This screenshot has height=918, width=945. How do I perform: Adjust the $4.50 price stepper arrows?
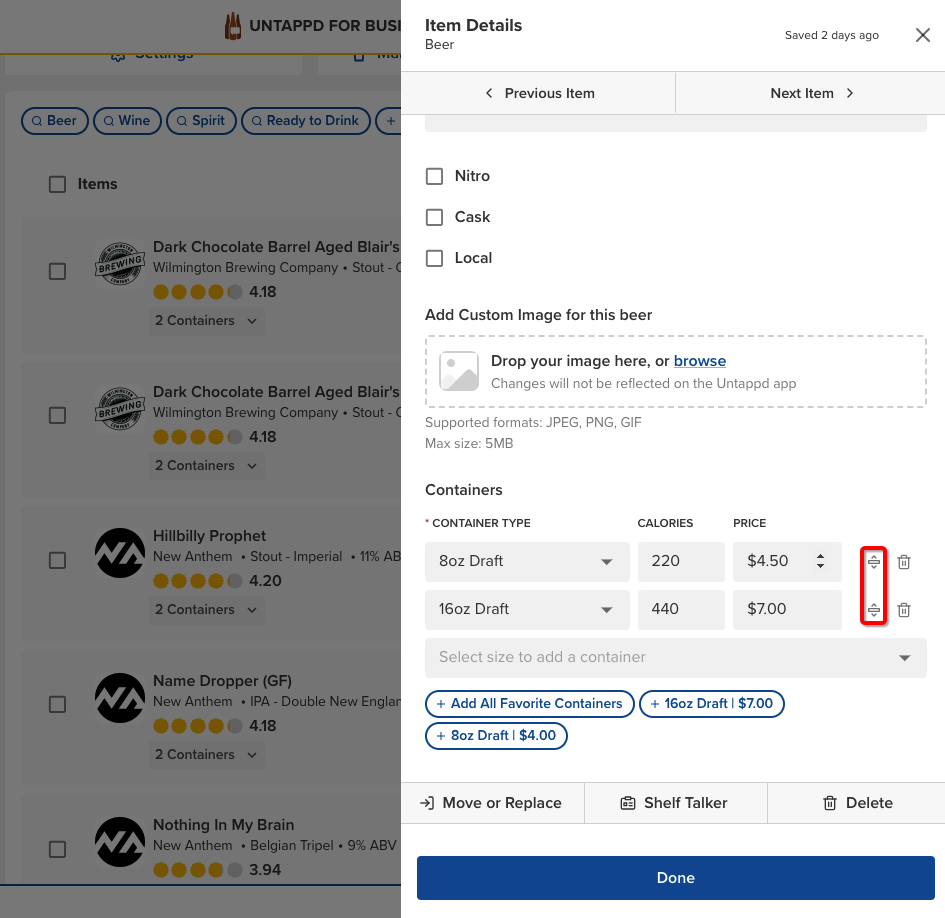click(x=820, y=561)
